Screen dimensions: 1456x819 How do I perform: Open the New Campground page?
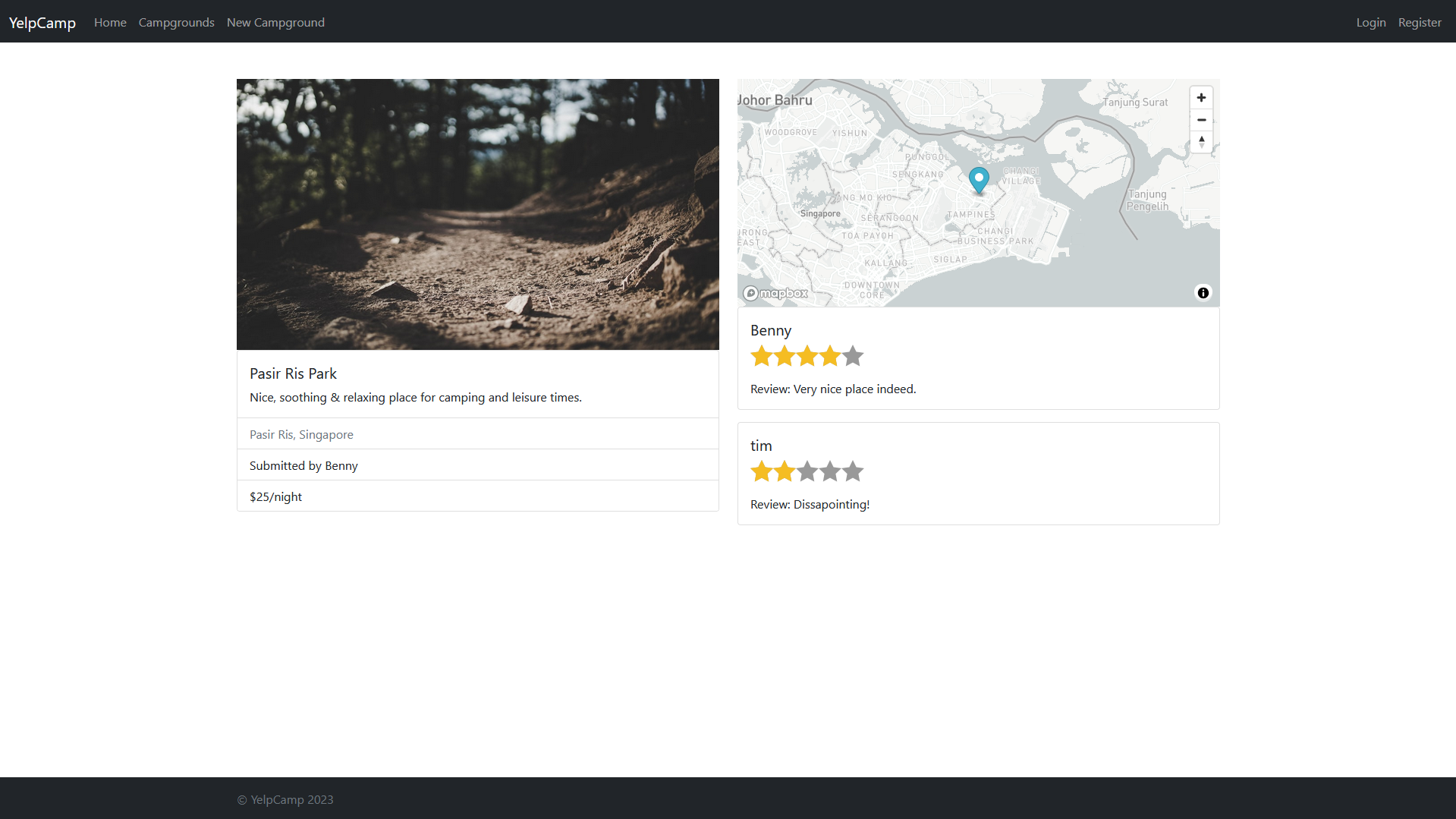(275, 22)
